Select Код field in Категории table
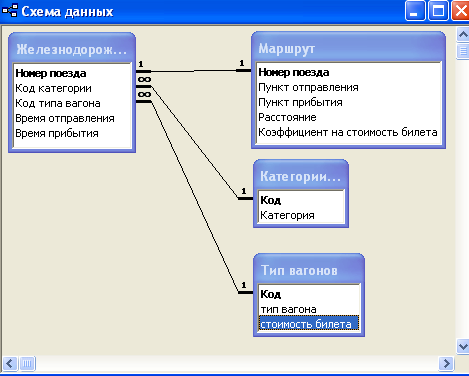The height and width of the screenshot is (376, 469). point(301,200)
